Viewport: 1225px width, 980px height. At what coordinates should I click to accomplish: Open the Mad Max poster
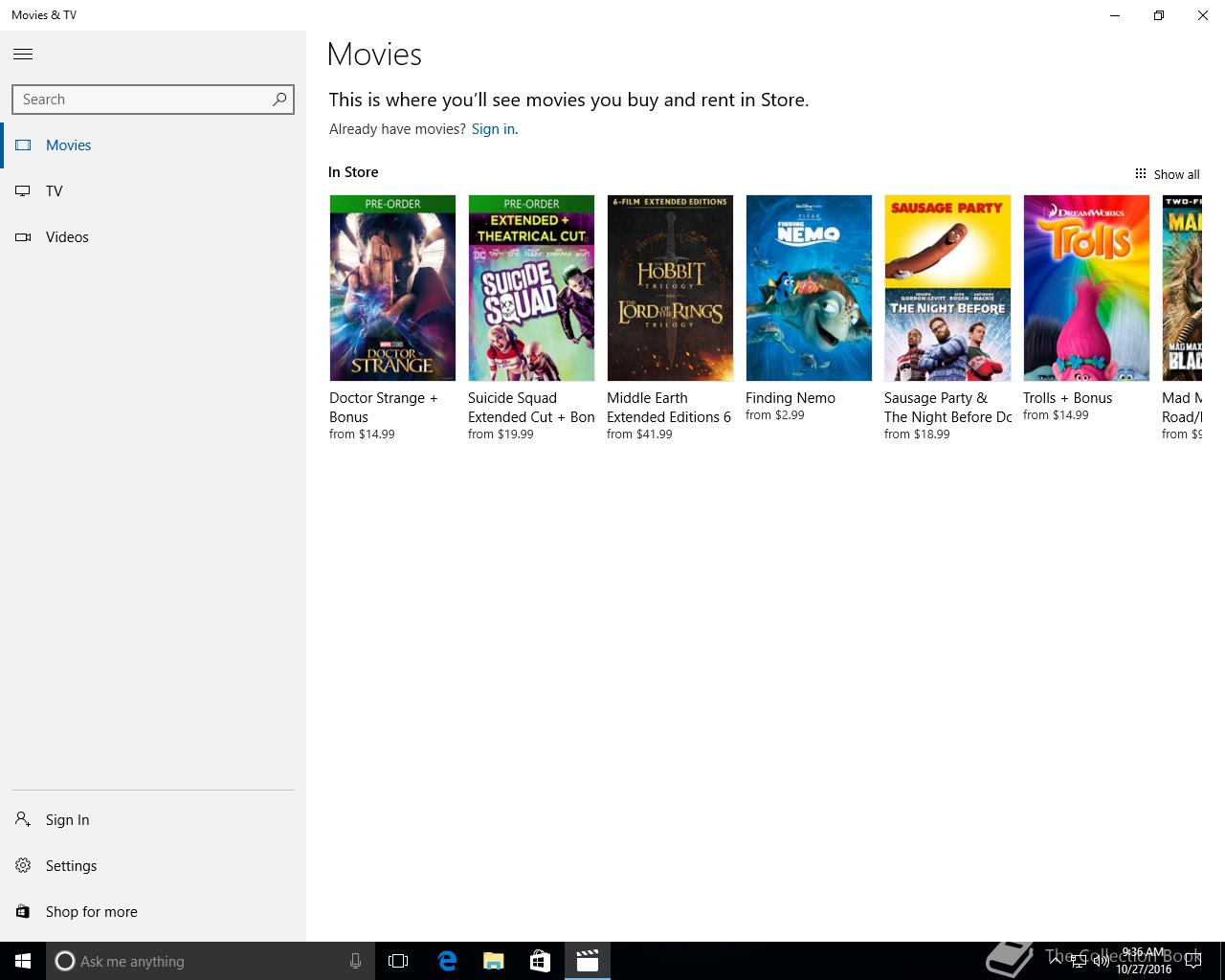point(1182,288)
